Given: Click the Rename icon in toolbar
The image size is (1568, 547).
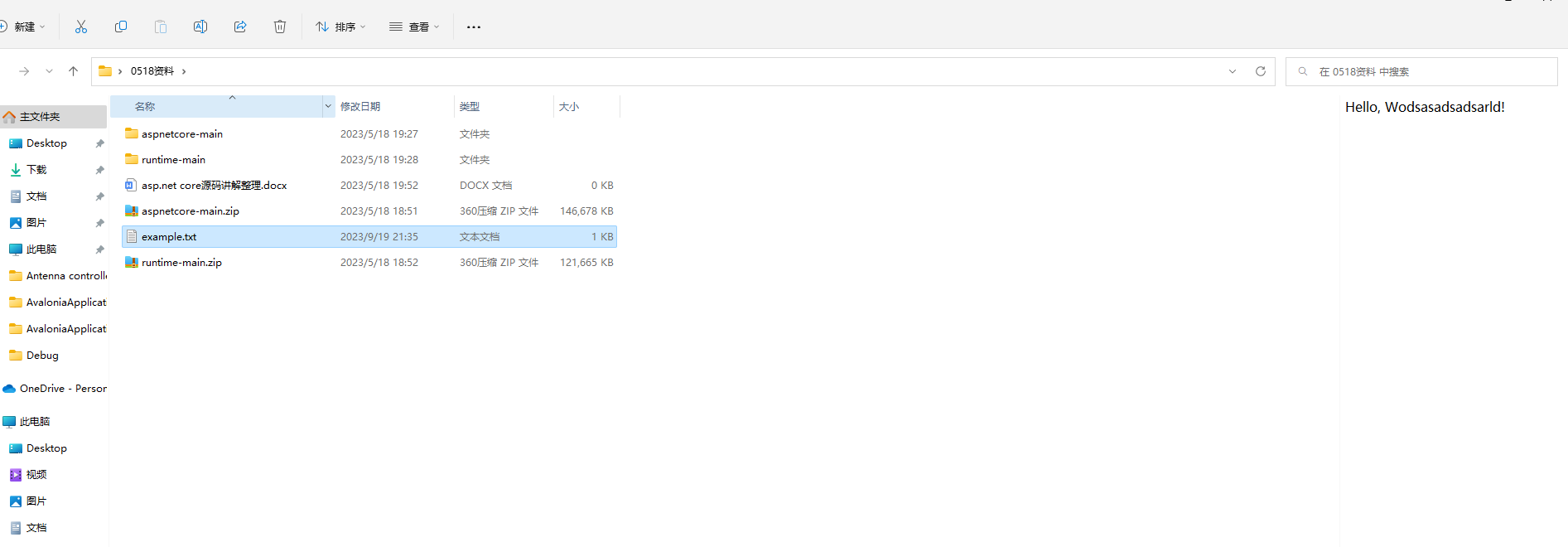Looking at the screenshot, I should 200,27.
